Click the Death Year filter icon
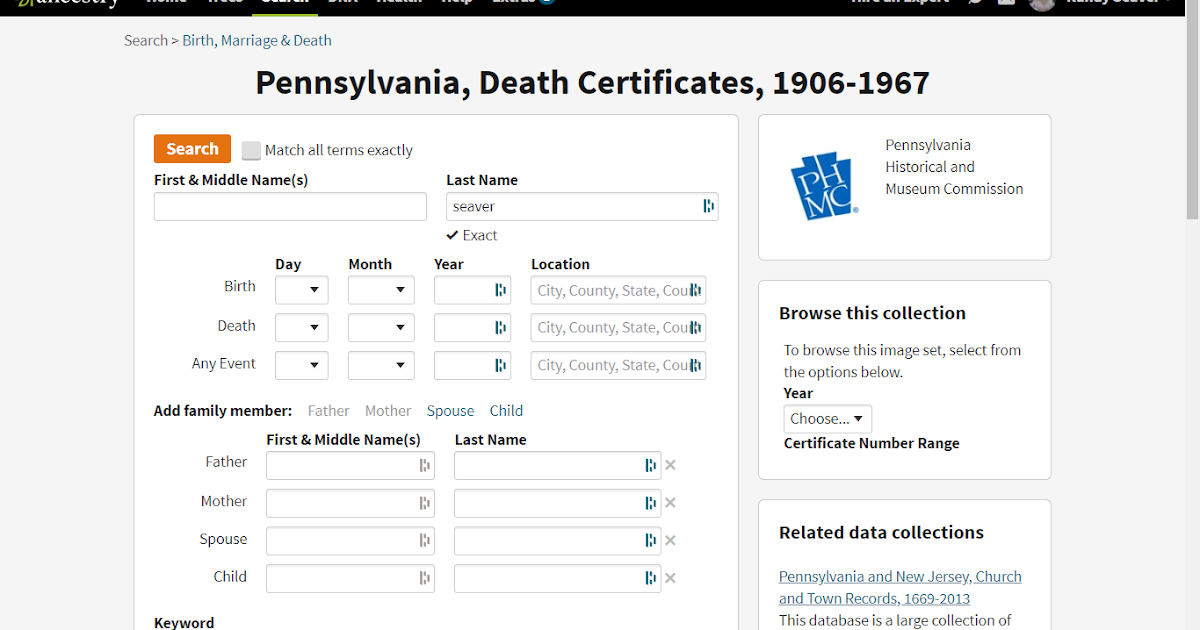The width and height of the screenshot is (1200, 630). (500, 327)
